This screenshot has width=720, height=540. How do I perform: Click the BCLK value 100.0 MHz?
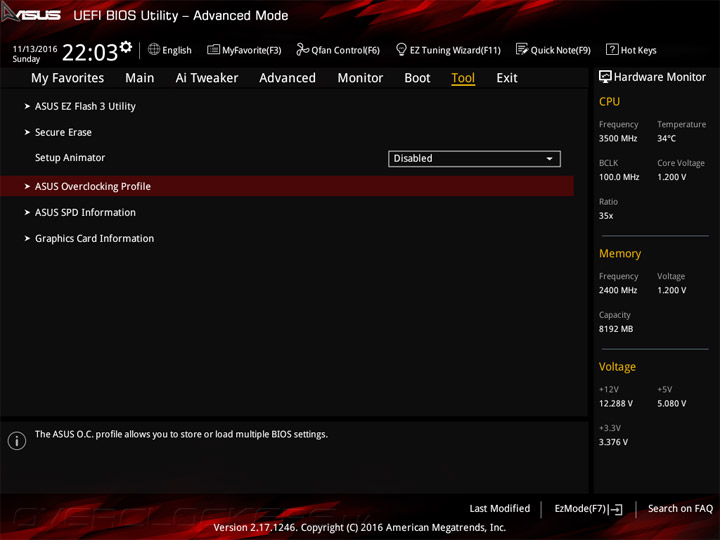point(619,177)
